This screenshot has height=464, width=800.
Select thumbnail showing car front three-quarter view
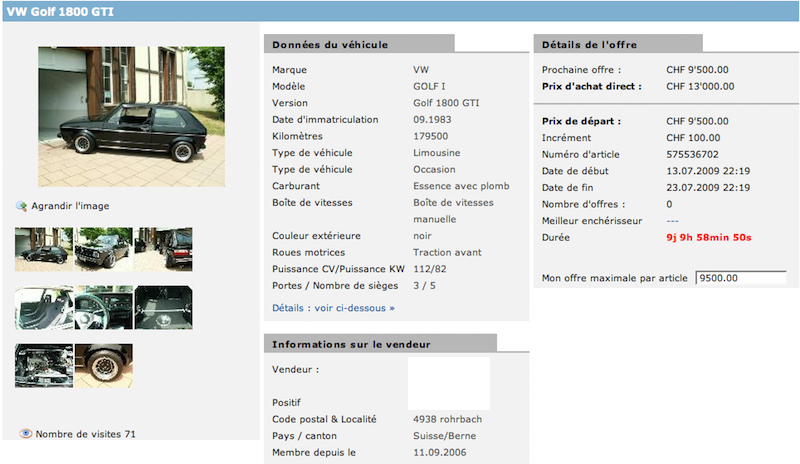tap(104, 249)
